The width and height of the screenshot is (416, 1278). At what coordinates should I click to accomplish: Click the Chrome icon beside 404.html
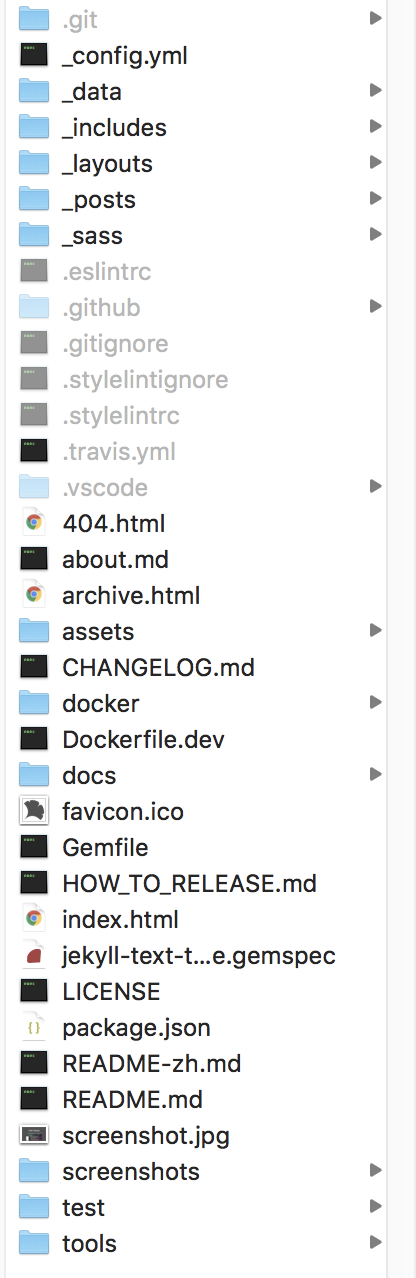tap(34, 523)
